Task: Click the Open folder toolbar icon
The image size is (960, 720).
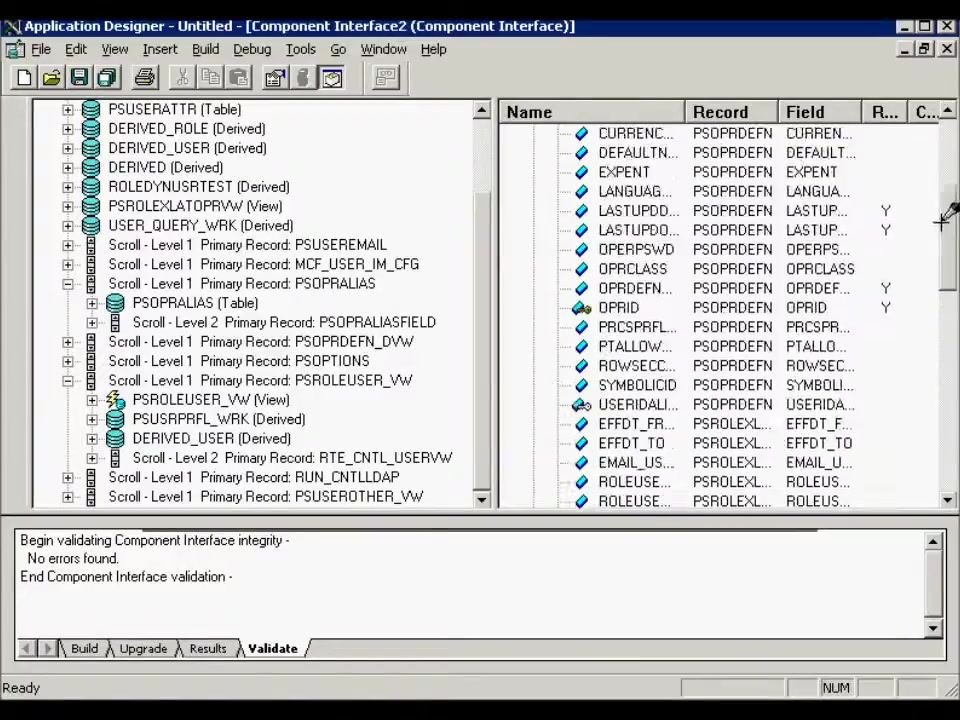Action: pos(51,78)
